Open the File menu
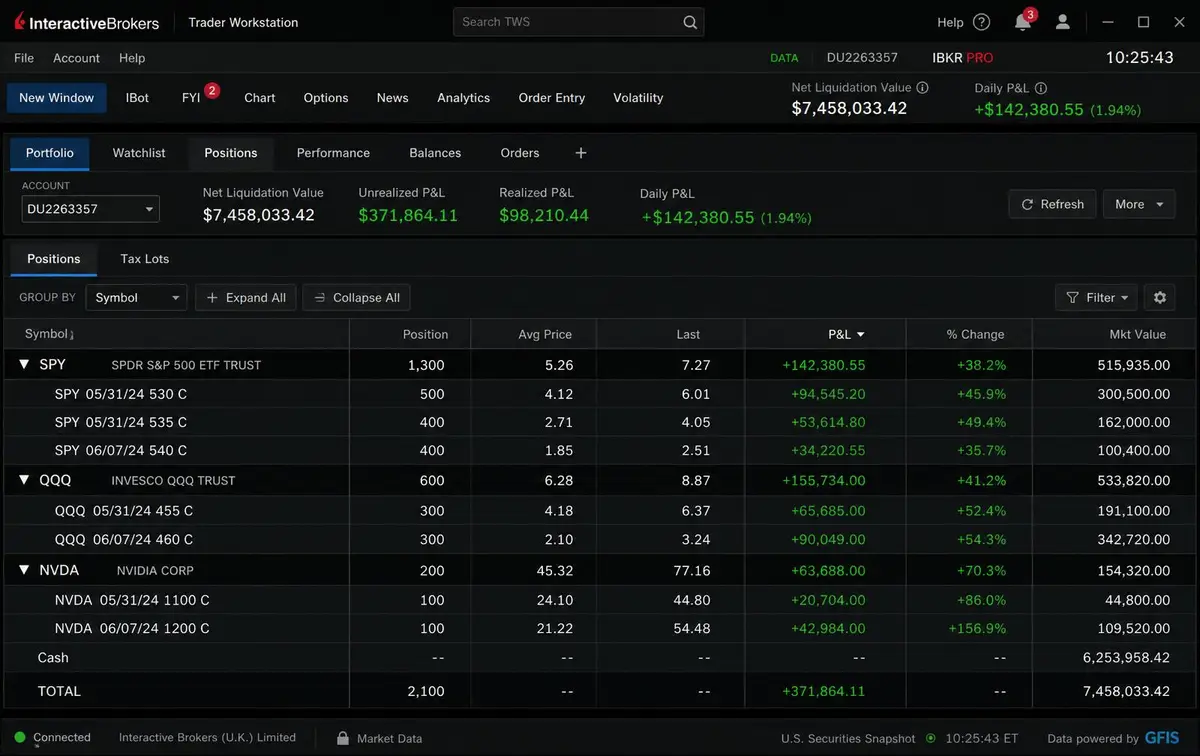Viewport: 1200px width, 756px height. point(24,58)
